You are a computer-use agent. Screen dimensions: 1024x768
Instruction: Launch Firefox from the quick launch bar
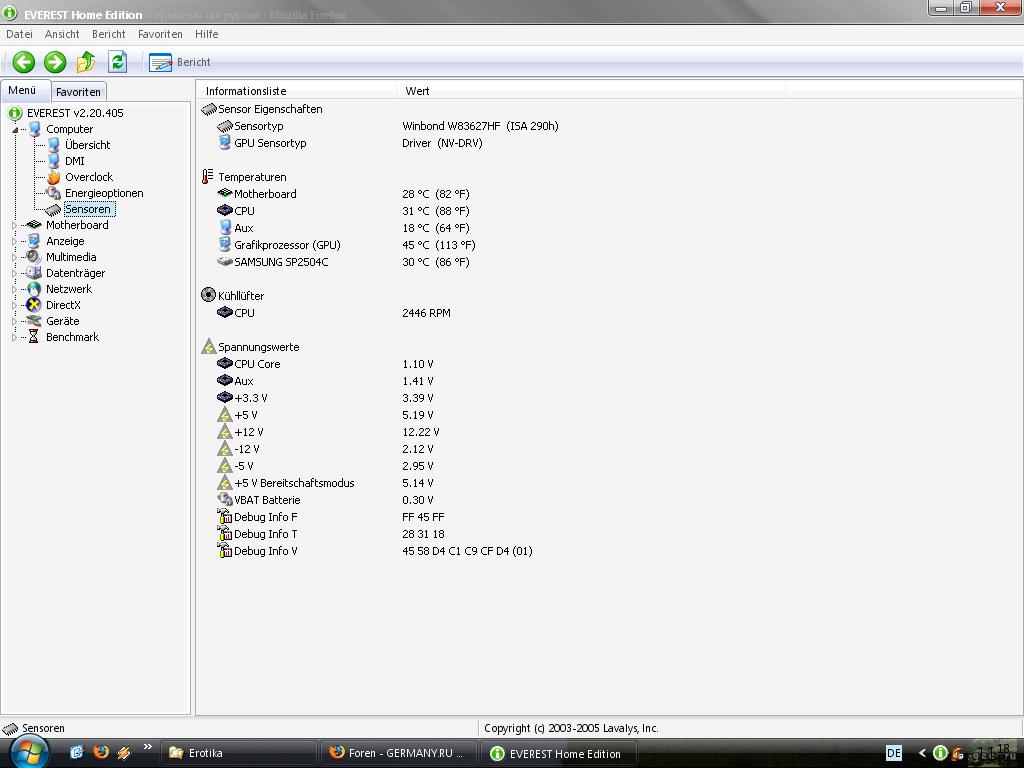click(101, 752)
